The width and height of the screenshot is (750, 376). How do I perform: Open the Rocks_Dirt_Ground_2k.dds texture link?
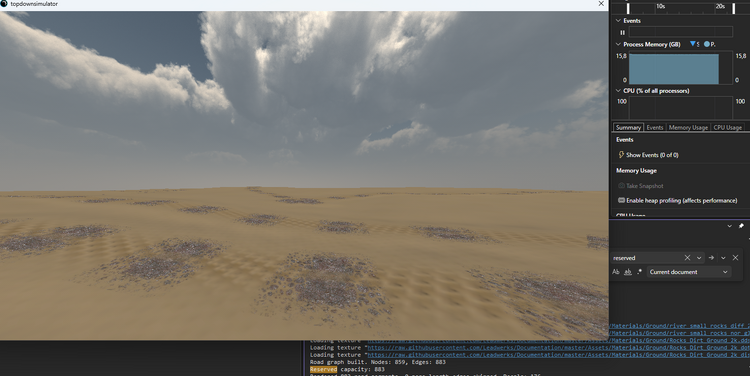[x=679, y=341]
